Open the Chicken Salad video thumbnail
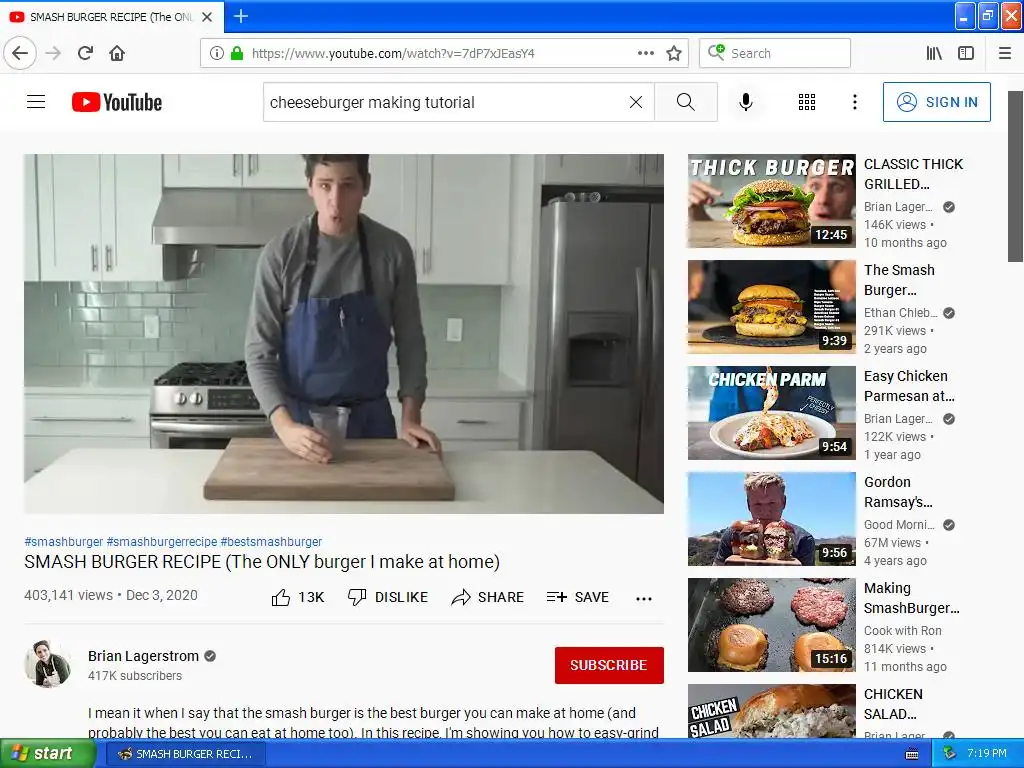The width and height of the screenshot is (1024, 768). 771,711
